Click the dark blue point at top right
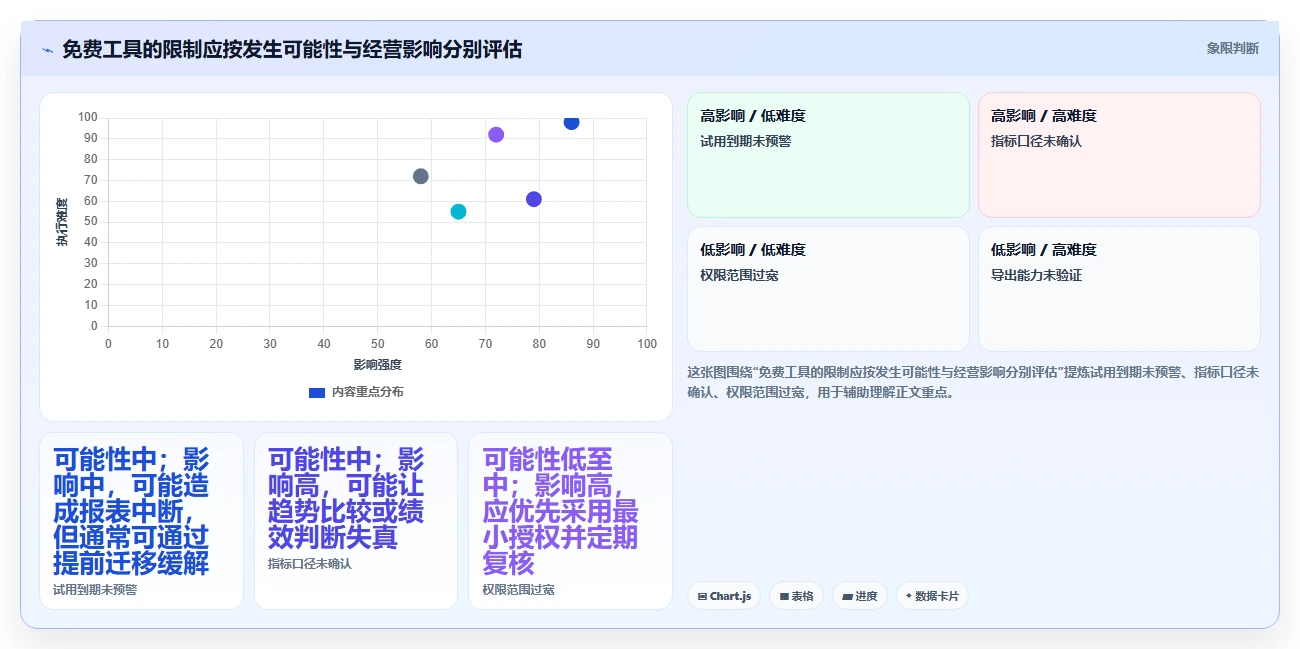1300x649 pixels. [571, 122]
